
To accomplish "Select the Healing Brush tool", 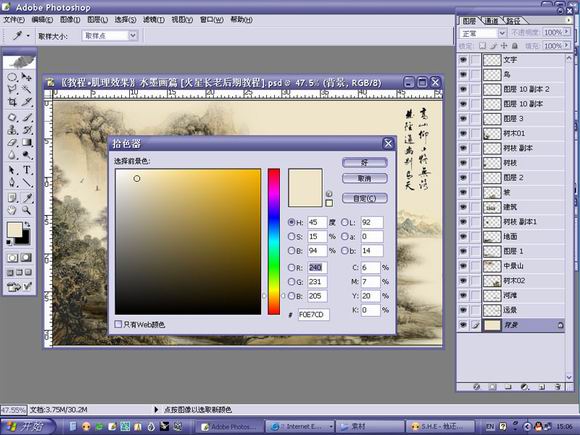I will 12,118.
